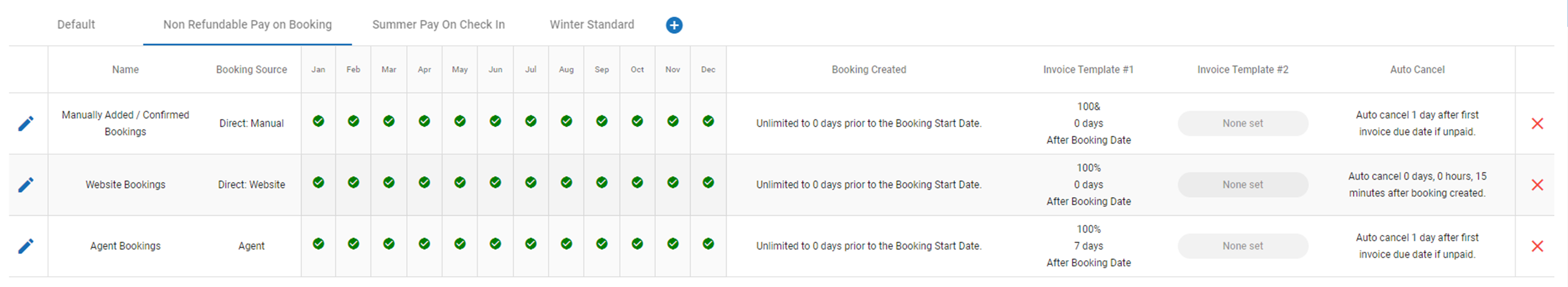Toggle January checkmark for Website Bookings
This screenshot has width=1568, height=287.
point(318,182)
